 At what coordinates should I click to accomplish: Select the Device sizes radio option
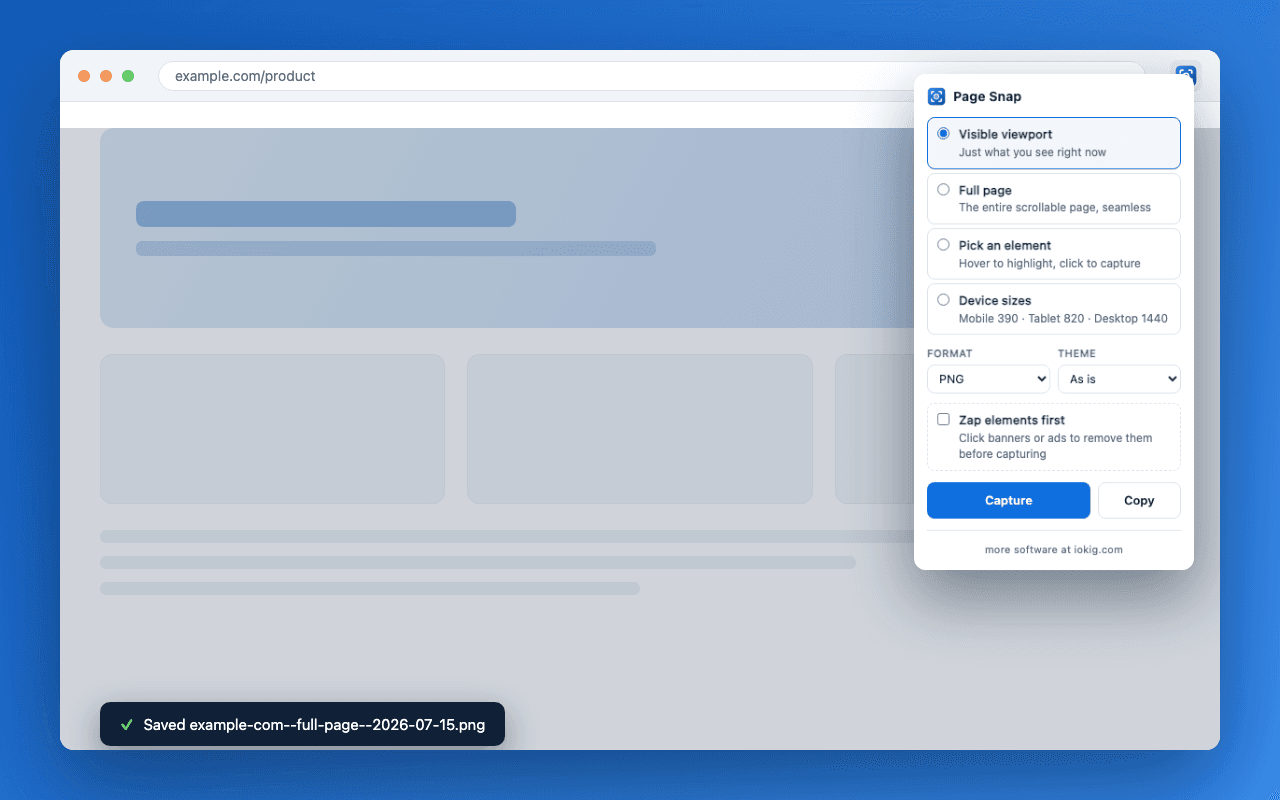click(943, 299)
